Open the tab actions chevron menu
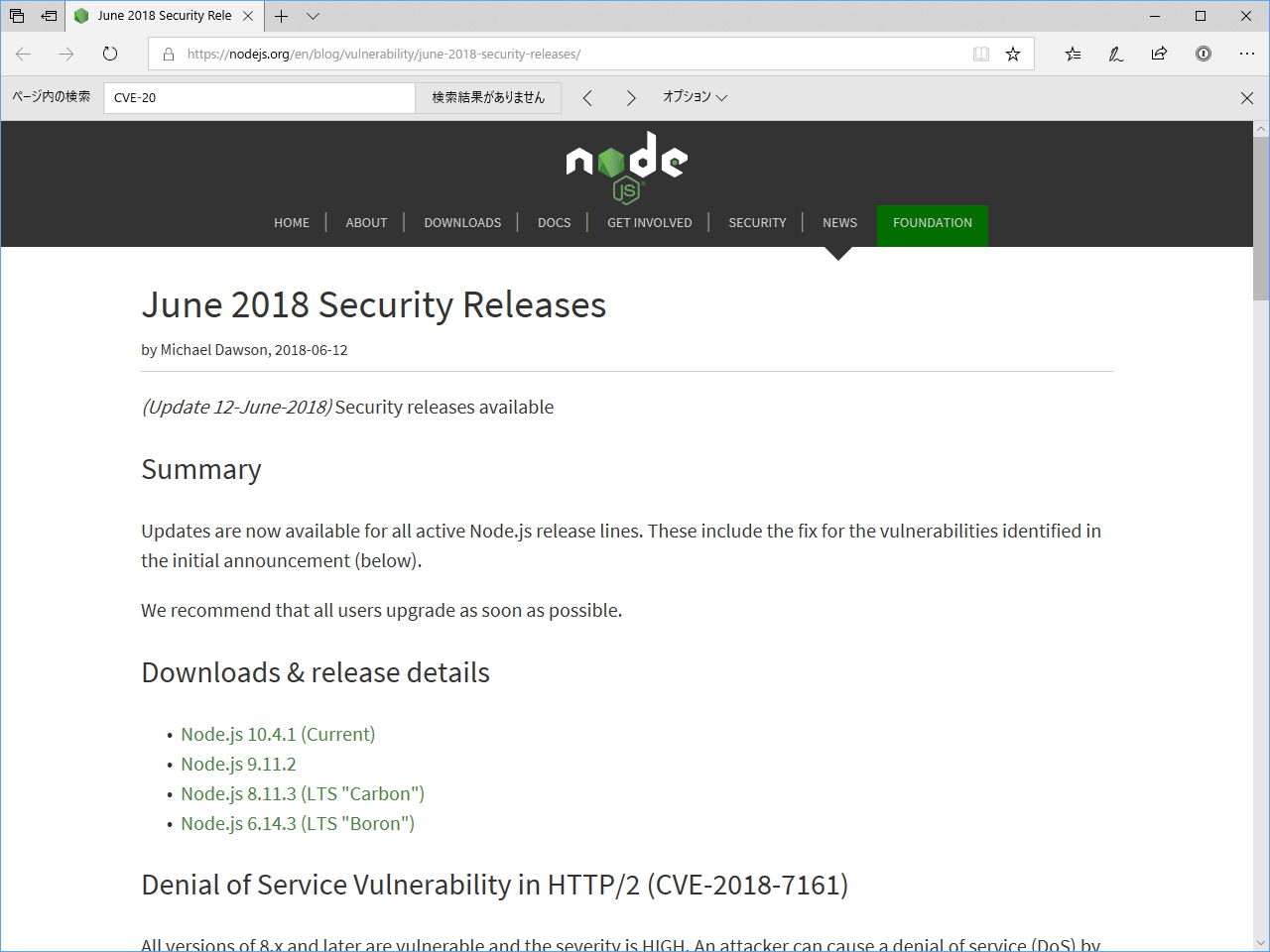 [x=314, y=17]
